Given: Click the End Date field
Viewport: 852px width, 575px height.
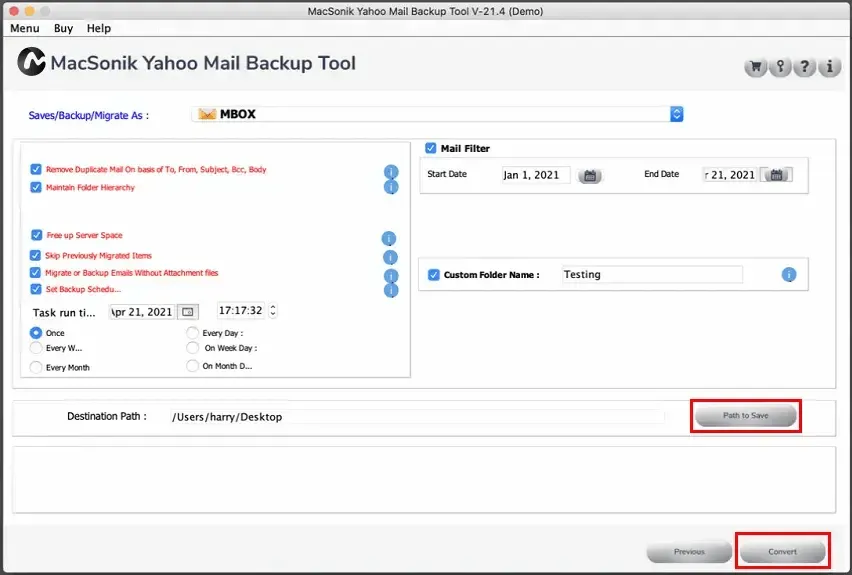Looking at the screenshot, I should click(x=730, y=175).
